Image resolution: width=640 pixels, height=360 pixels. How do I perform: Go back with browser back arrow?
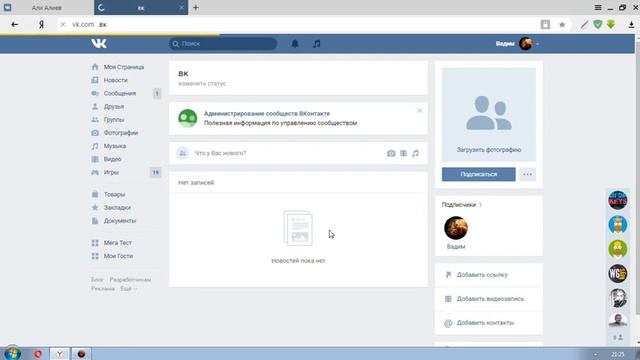pyautogui.click(x=15, y=24)
